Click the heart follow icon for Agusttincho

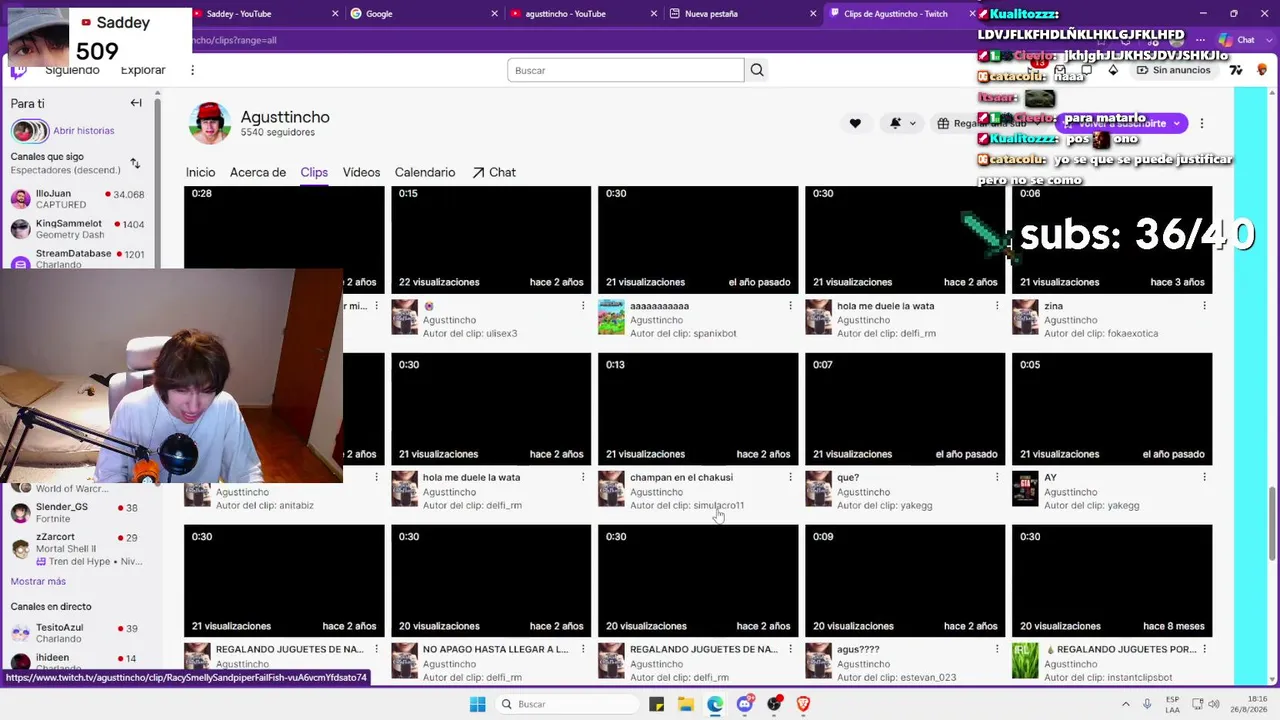855,123
